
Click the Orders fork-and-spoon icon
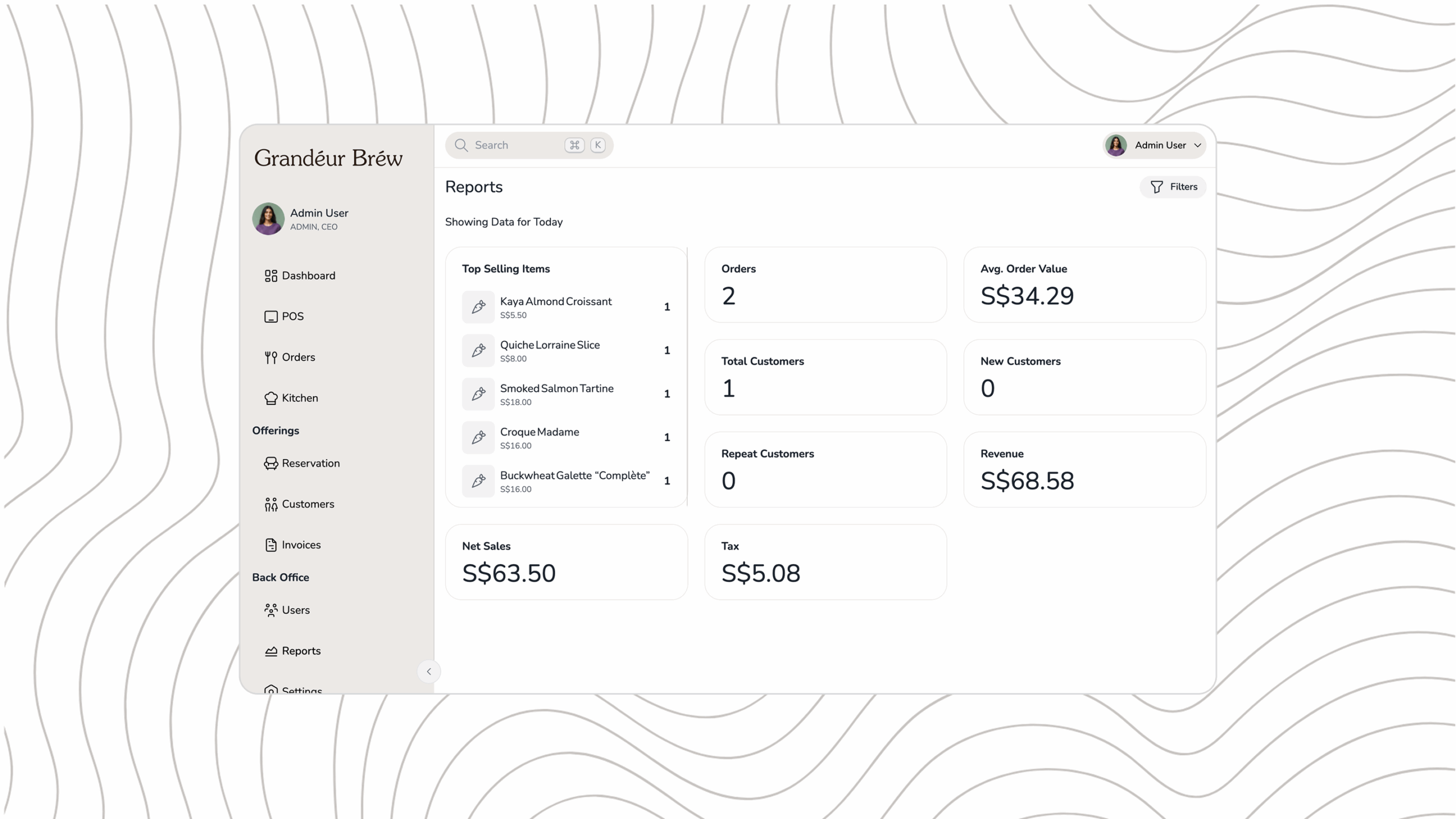point(271,357)
